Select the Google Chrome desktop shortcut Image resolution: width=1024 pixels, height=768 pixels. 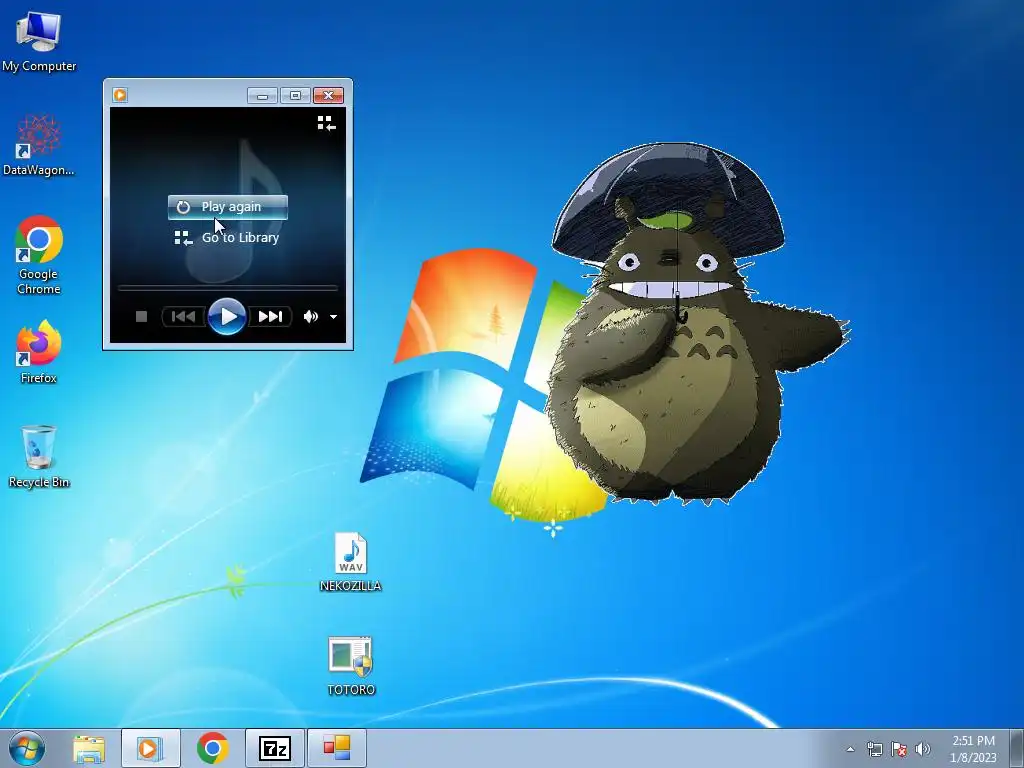click(39, 255)
